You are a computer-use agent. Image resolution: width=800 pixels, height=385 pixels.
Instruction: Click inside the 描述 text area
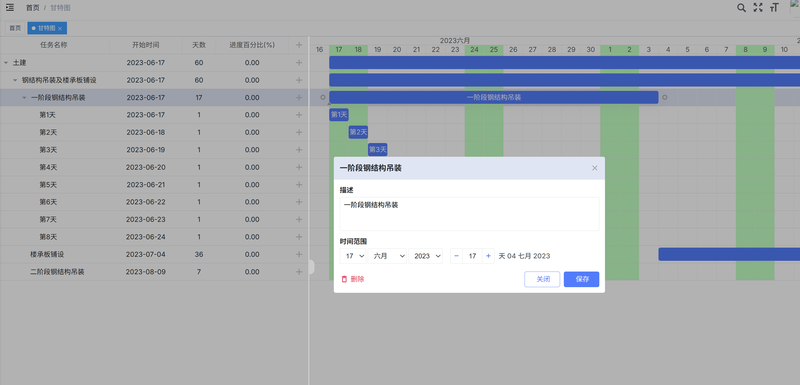(469, 214)
